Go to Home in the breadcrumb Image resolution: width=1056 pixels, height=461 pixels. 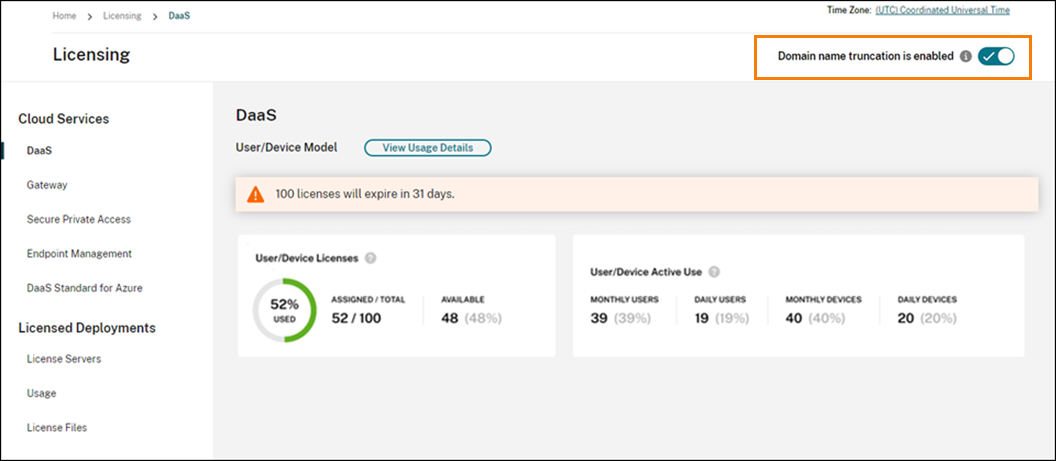click(64, 17)
